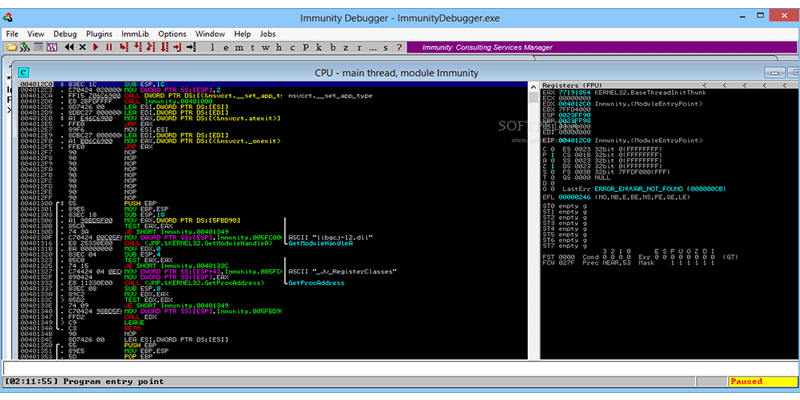Show Patches via 'P' button

[x=306, y=48]
